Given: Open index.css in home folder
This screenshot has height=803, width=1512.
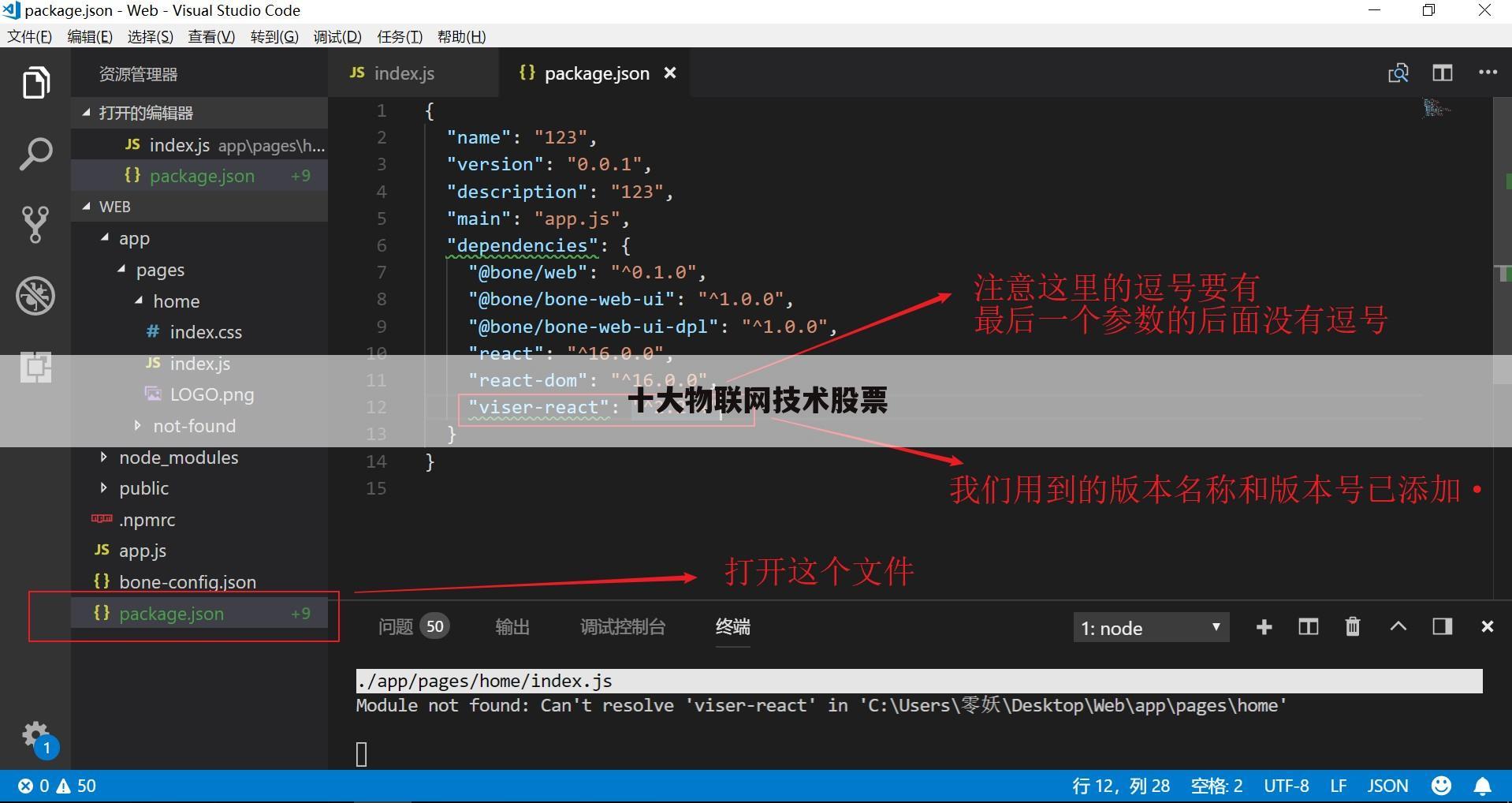Looking at the screenshot, I should (206, 332).
